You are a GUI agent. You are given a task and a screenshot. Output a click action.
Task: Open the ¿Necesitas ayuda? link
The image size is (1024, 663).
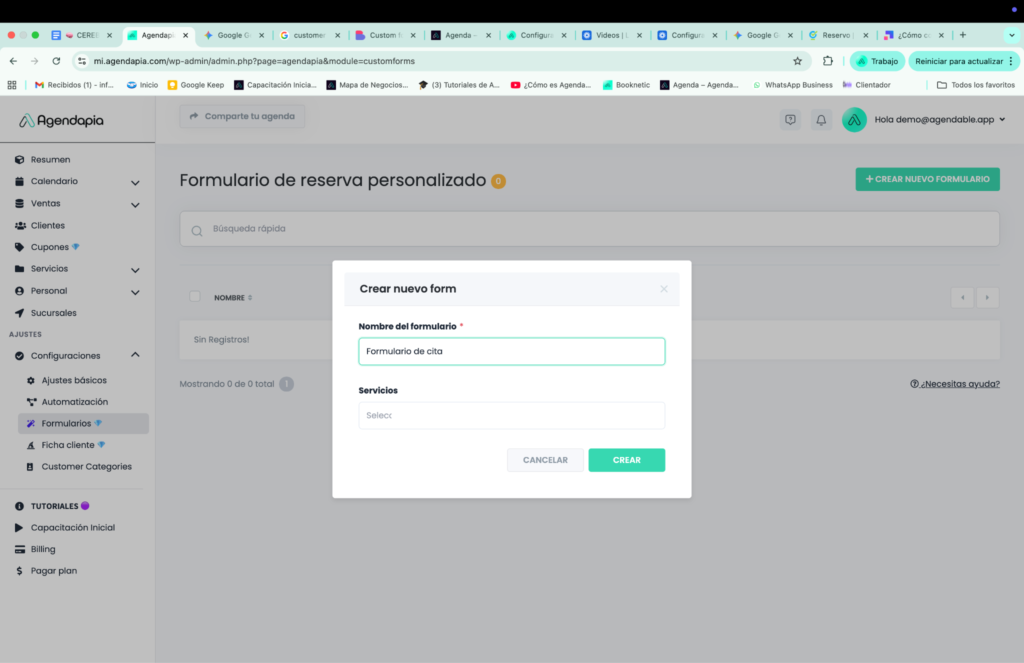click(x=954, y=384)
